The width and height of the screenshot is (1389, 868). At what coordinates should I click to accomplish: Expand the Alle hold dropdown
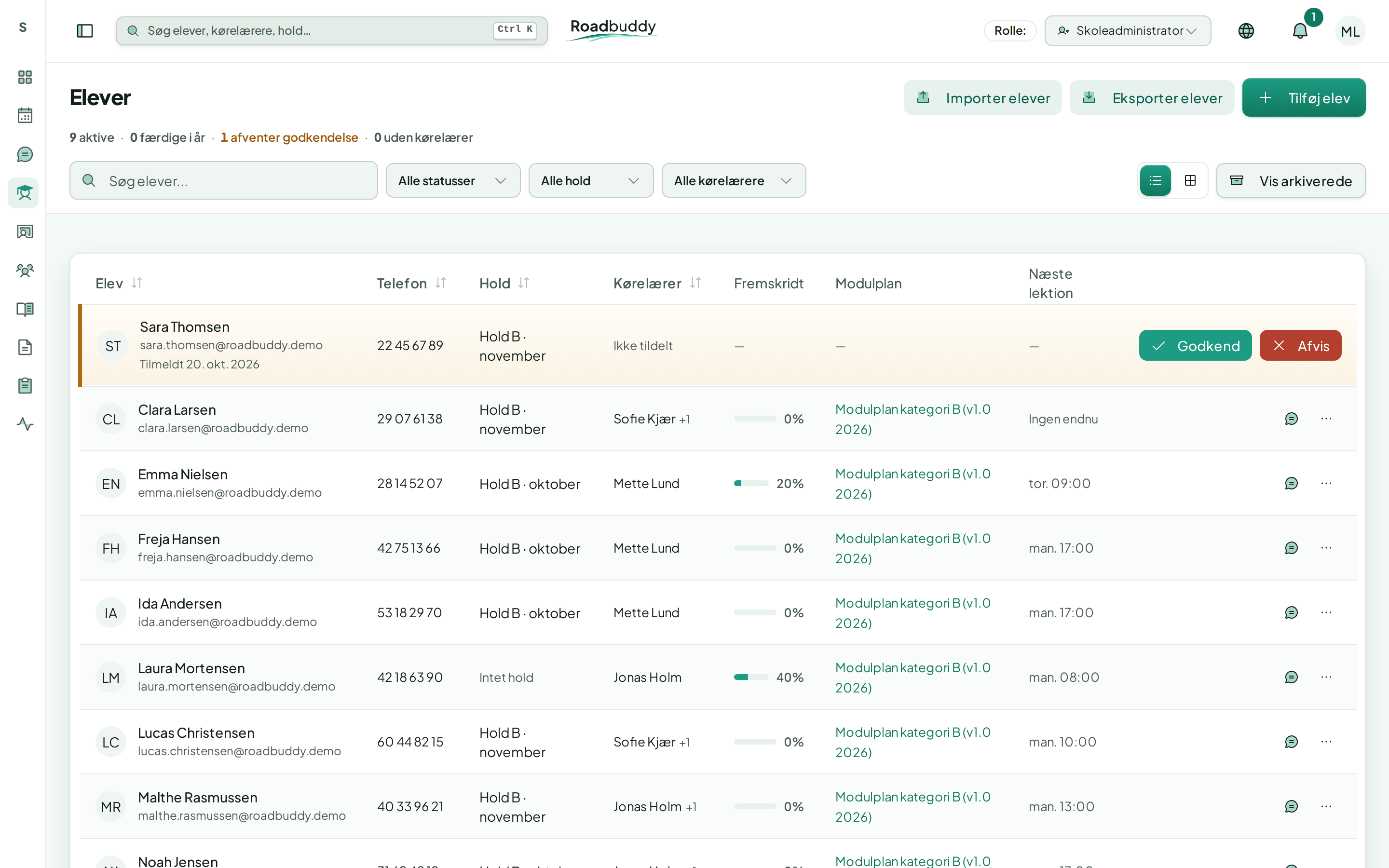[x=591, y=181]
